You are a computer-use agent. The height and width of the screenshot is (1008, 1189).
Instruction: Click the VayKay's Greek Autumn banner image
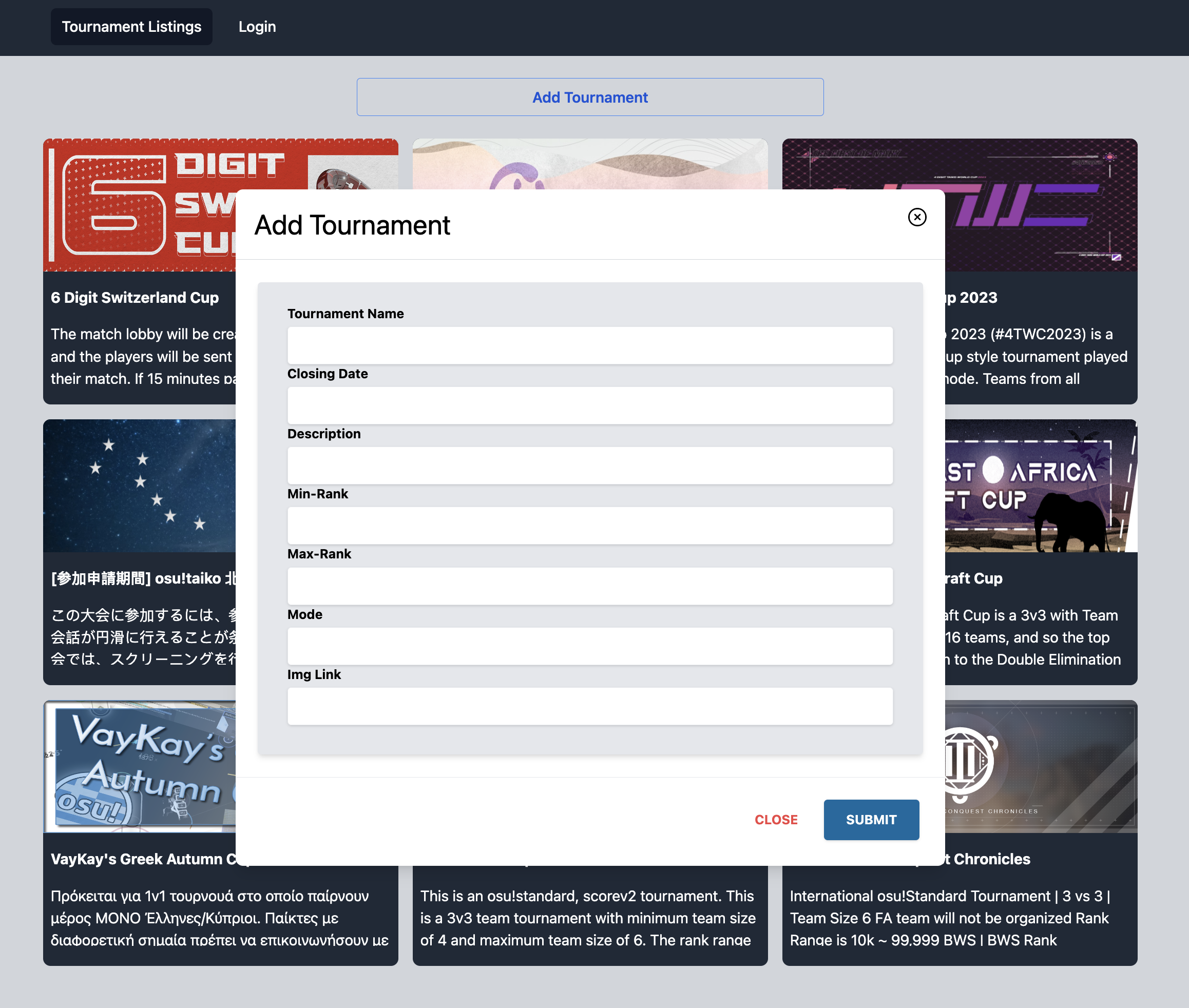(140, 766)
